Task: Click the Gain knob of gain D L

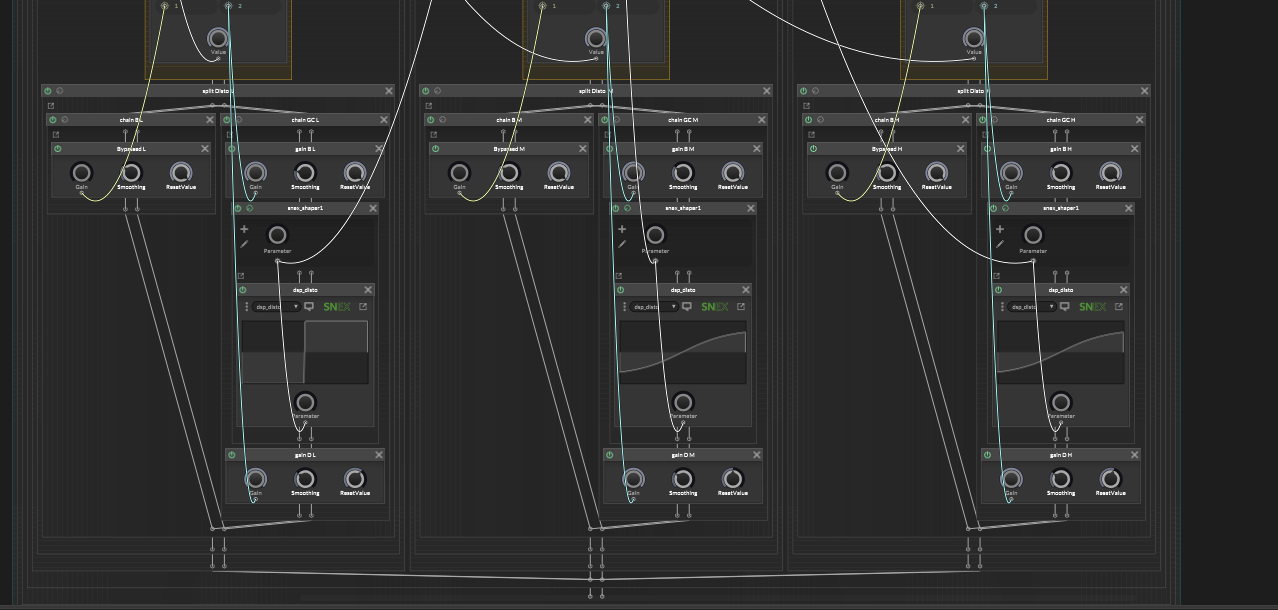Action: pos(256,479)
